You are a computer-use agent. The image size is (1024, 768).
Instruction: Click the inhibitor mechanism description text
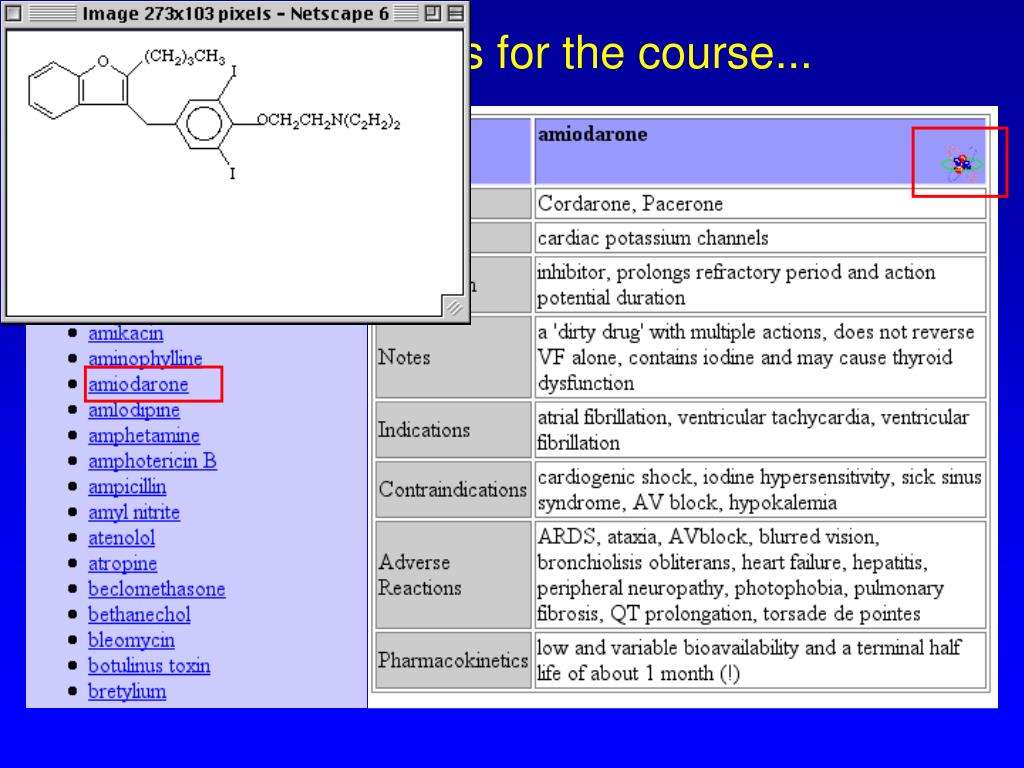736,285
